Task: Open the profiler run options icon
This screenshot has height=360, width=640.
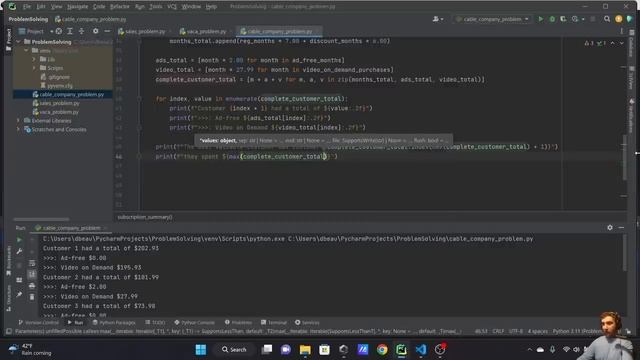Action: (x=575, y=19)
